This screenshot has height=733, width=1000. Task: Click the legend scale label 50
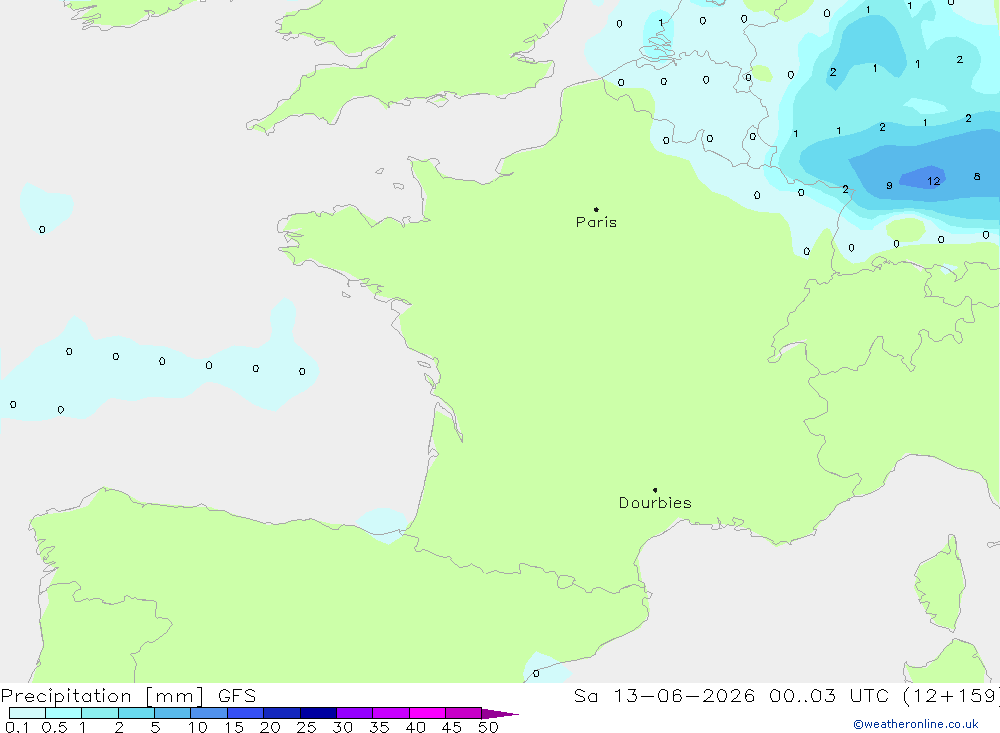pyautogui.click(x=488, y=727)
